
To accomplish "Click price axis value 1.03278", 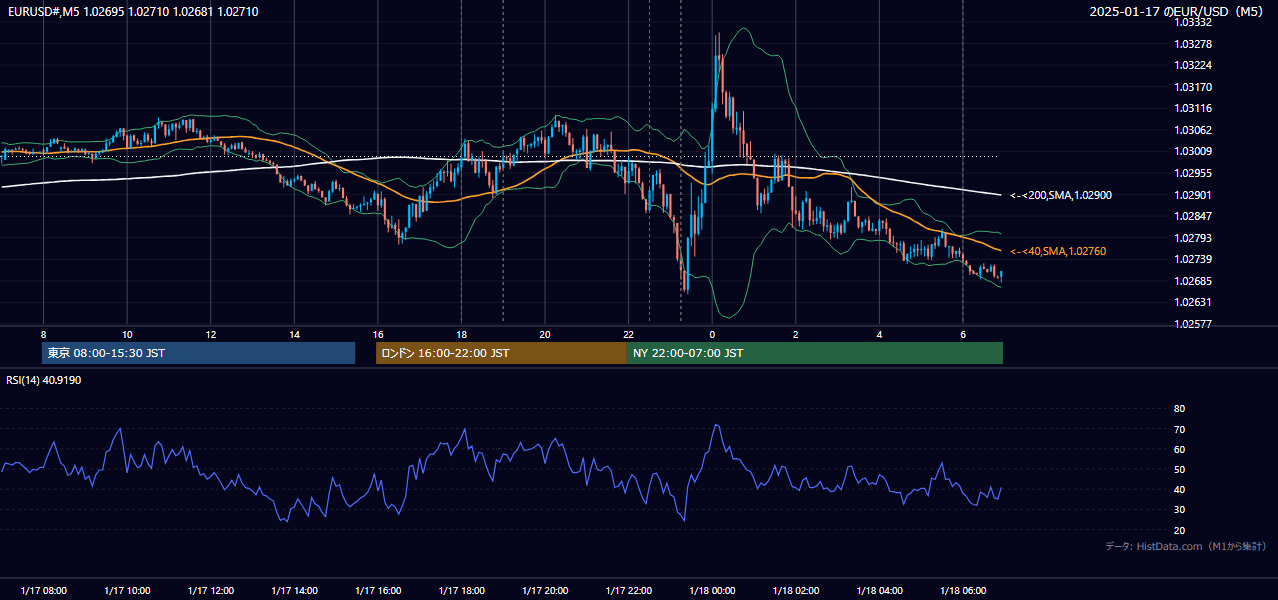I will [x=1192, y=44].
